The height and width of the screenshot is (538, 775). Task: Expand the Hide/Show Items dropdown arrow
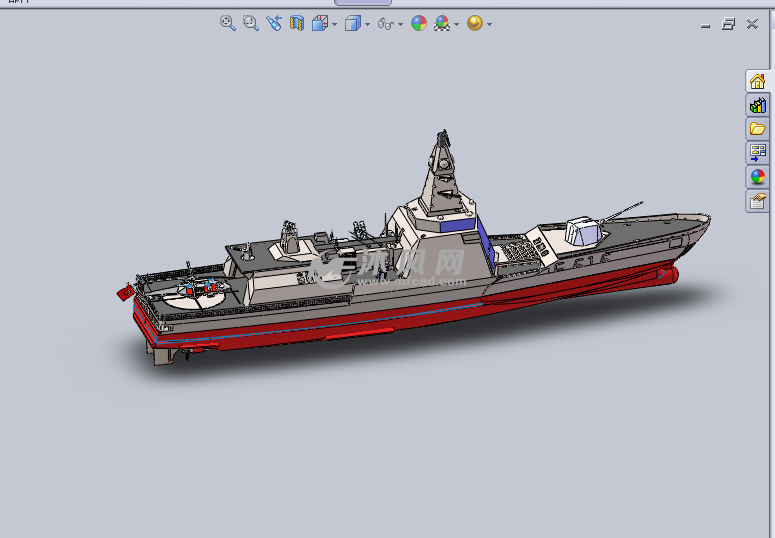[400, 24]
